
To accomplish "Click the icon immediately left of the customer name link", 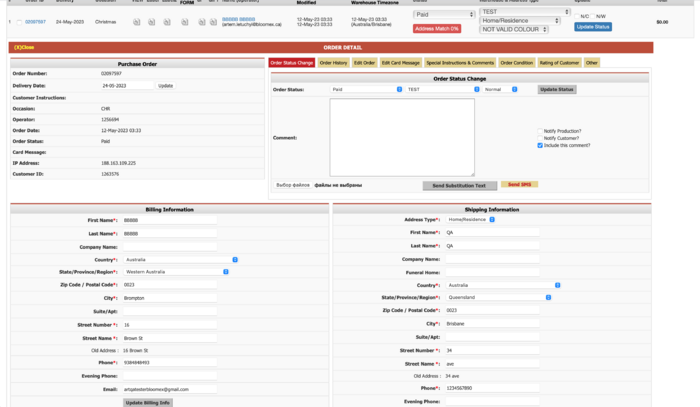I will 213,22.
